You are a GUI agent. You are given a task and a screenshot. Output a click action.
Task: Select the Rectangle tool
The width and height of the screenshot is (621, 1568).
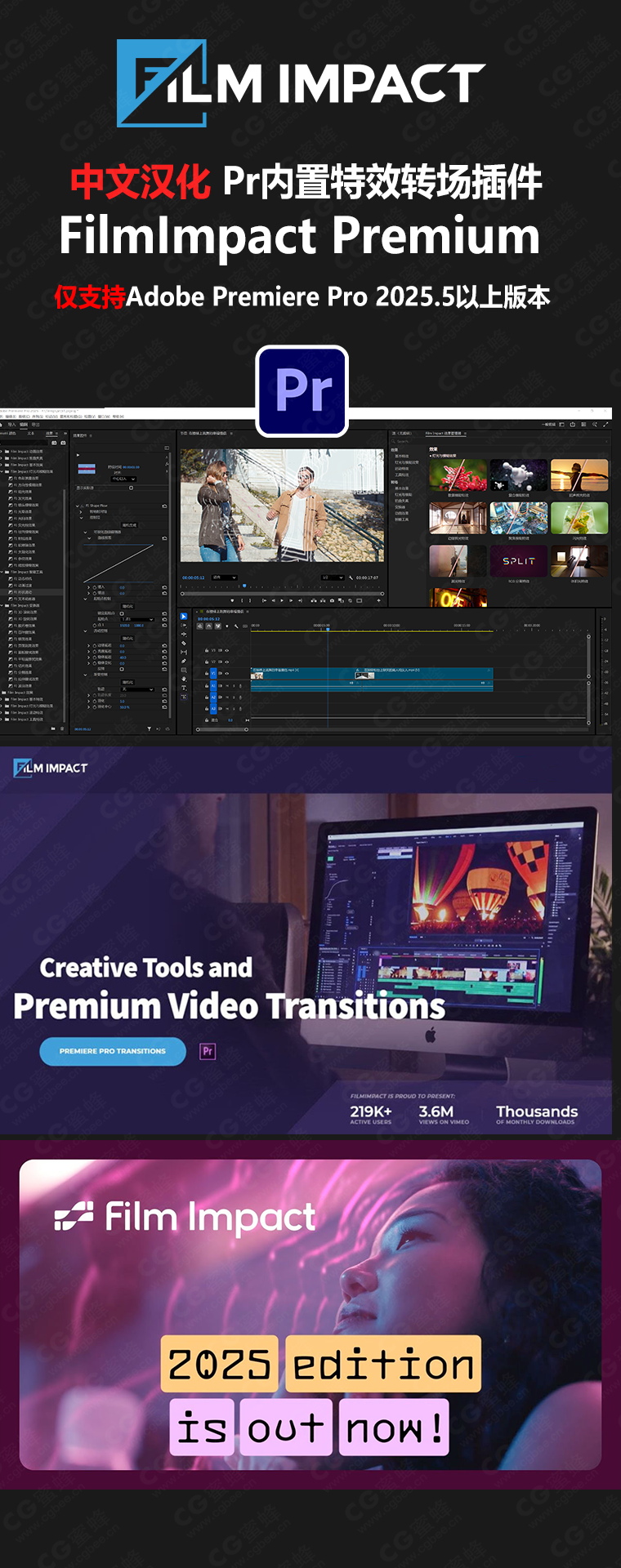tap(184, 670)
